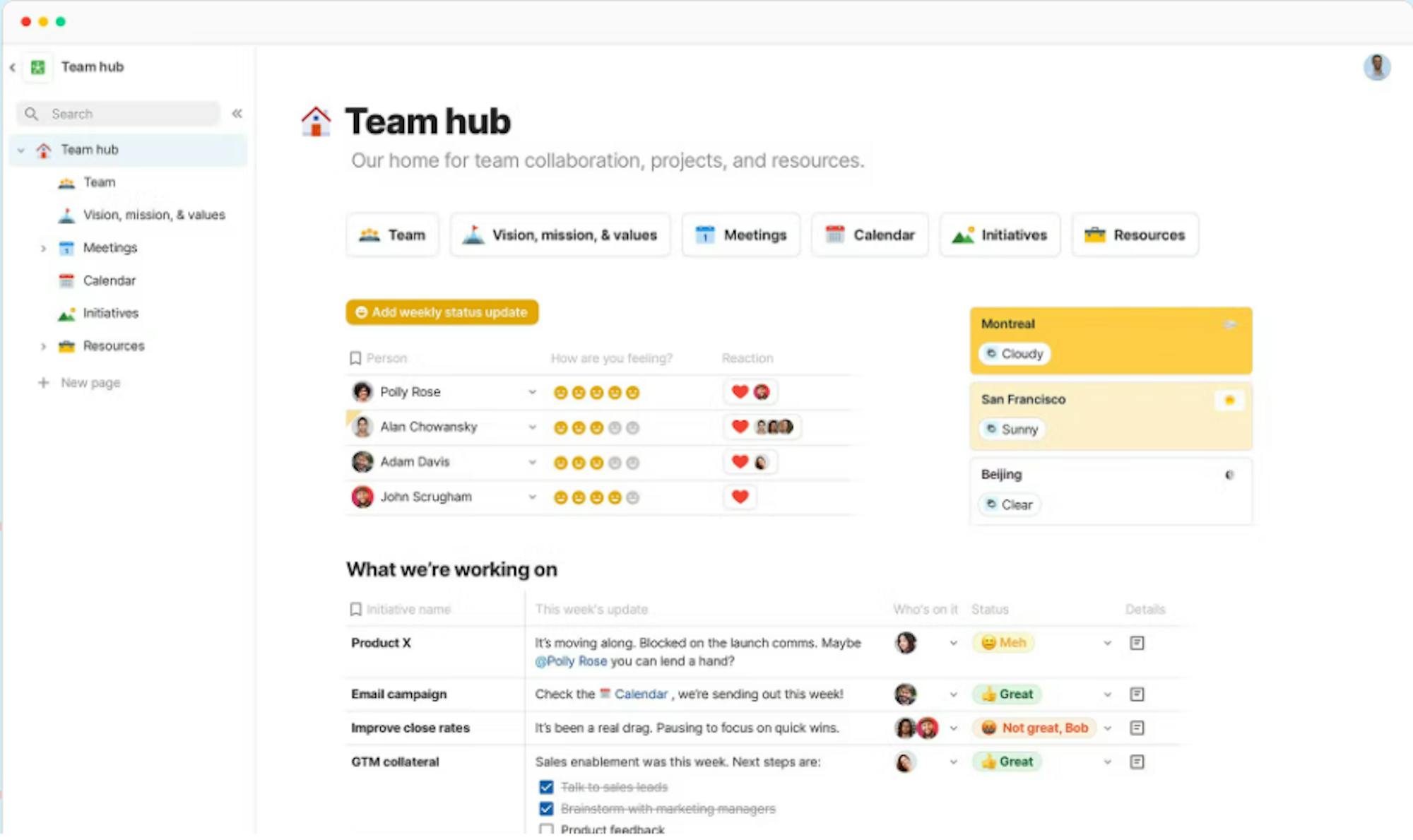This screenshot has height=840, width=1413.
Task: Open details icon for Product X
Action: [x=1137, y=643]
